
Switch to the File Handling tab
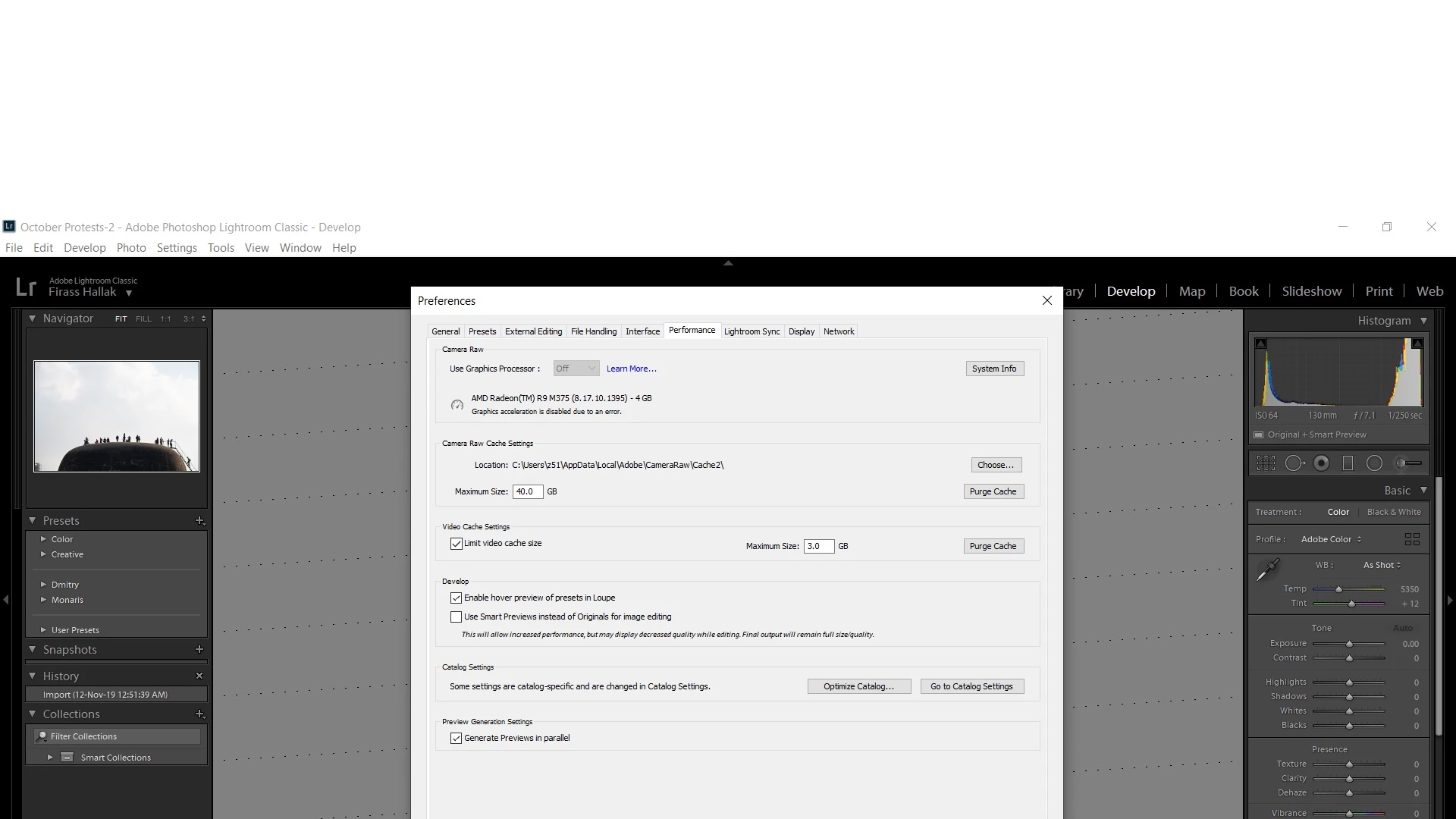coord(593,331)
